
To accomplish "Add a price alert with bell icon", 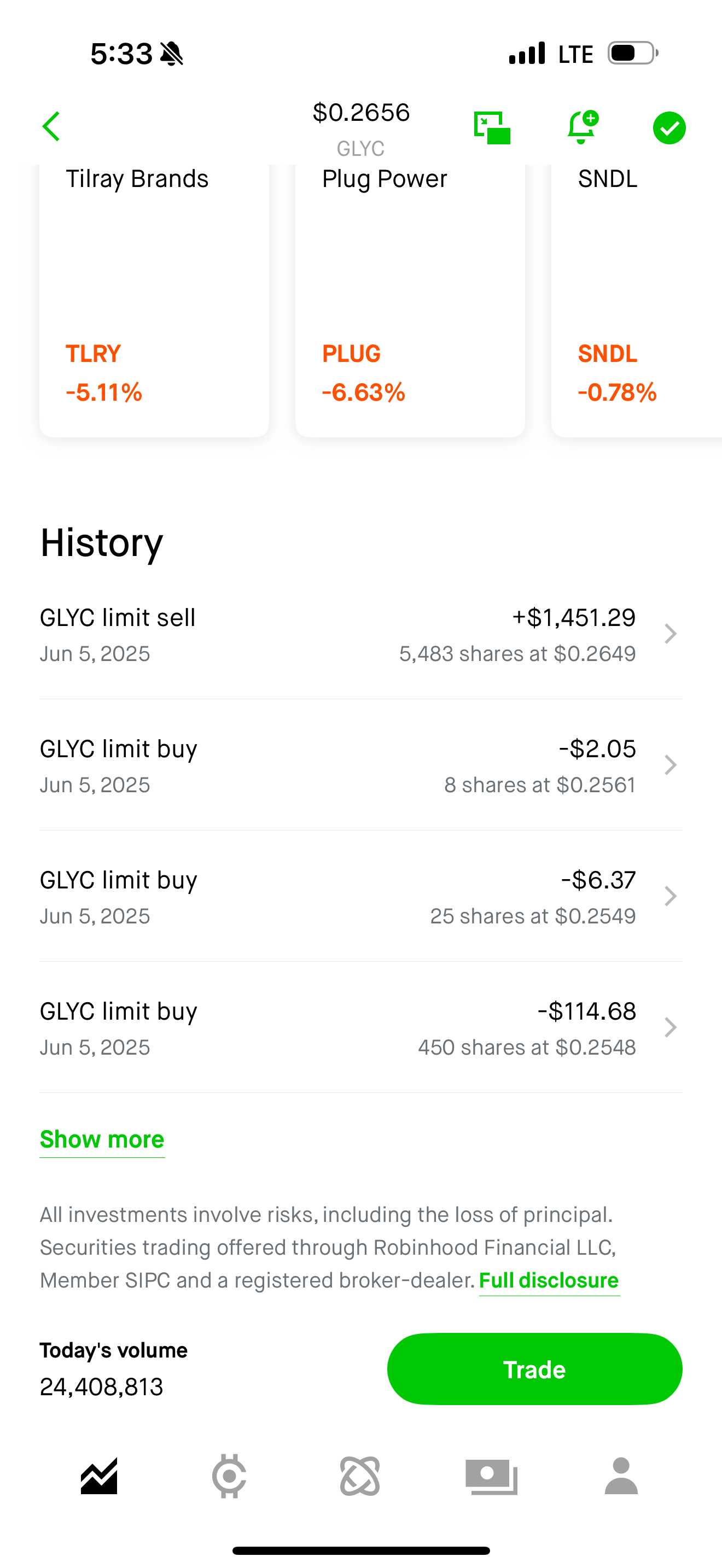I will coord(582,127).
